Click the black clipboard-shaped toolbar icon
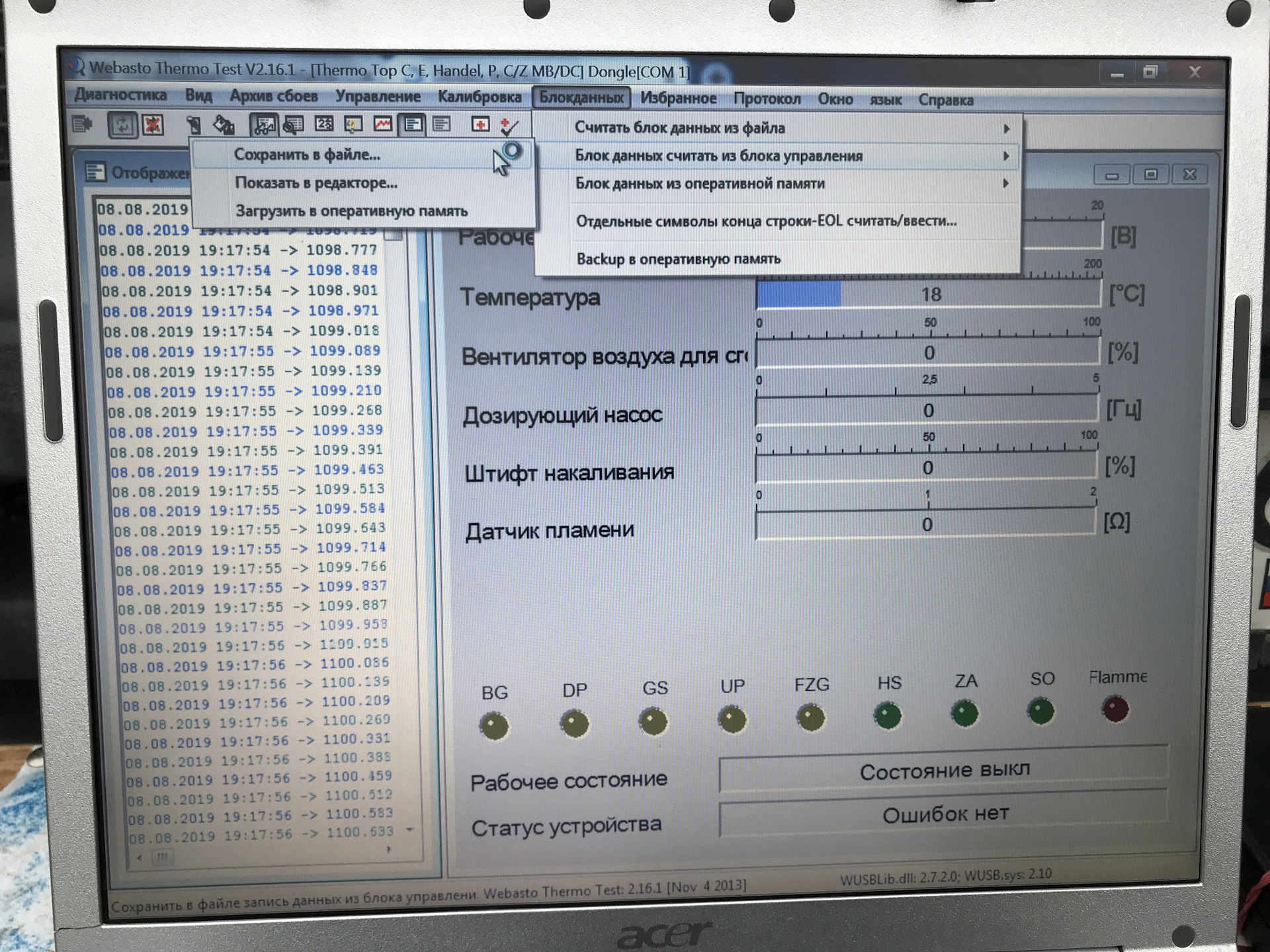This screenshot has width=1270, height=952. (x=194, y=125)
